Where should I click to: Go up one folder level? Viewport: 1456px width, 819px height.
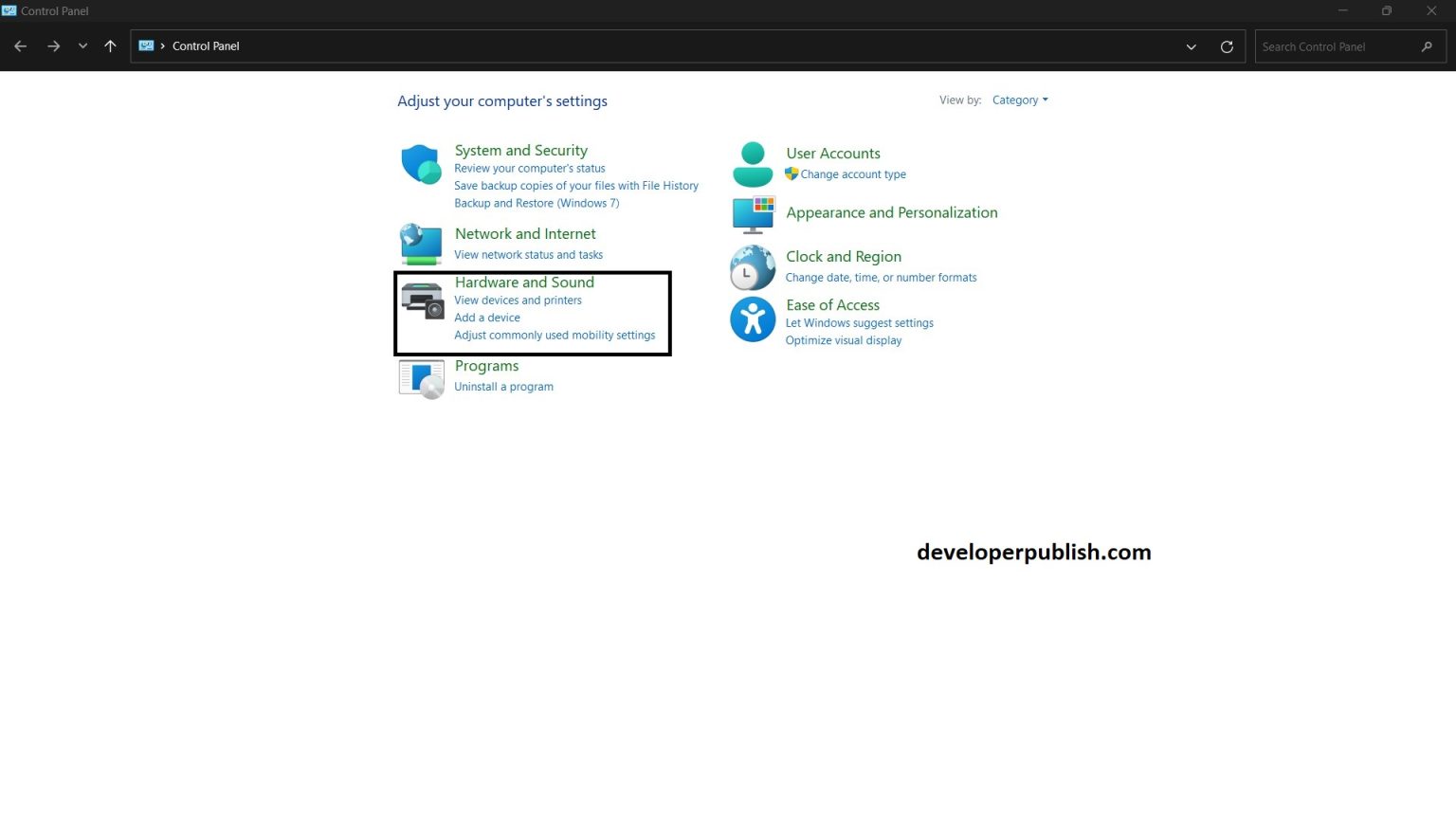point(110,46)
